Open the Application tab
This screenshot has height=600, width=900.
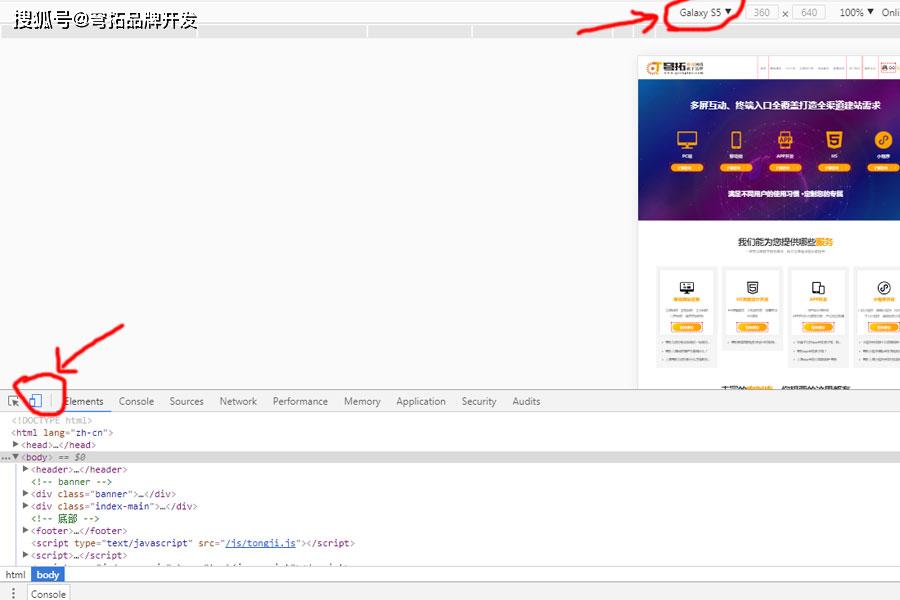click(421, 401)
